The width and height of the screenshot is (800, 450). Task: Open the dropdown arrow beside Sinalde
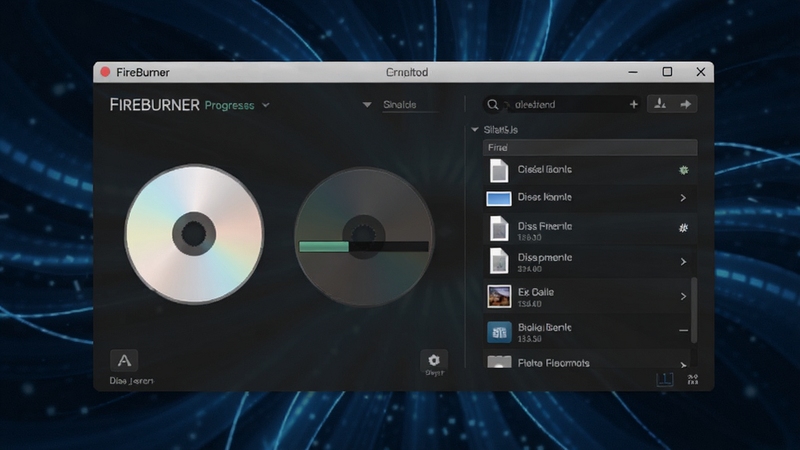367,105
